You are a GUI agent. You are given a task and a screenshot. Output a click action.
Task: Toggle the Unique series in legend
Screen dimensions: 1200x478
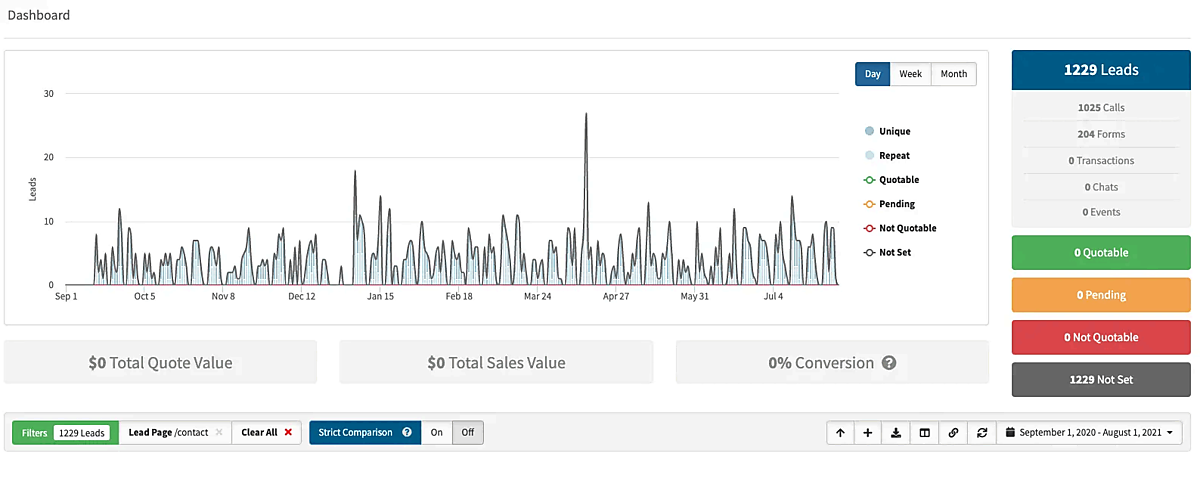pyautogui.click(x=894, y=131)
